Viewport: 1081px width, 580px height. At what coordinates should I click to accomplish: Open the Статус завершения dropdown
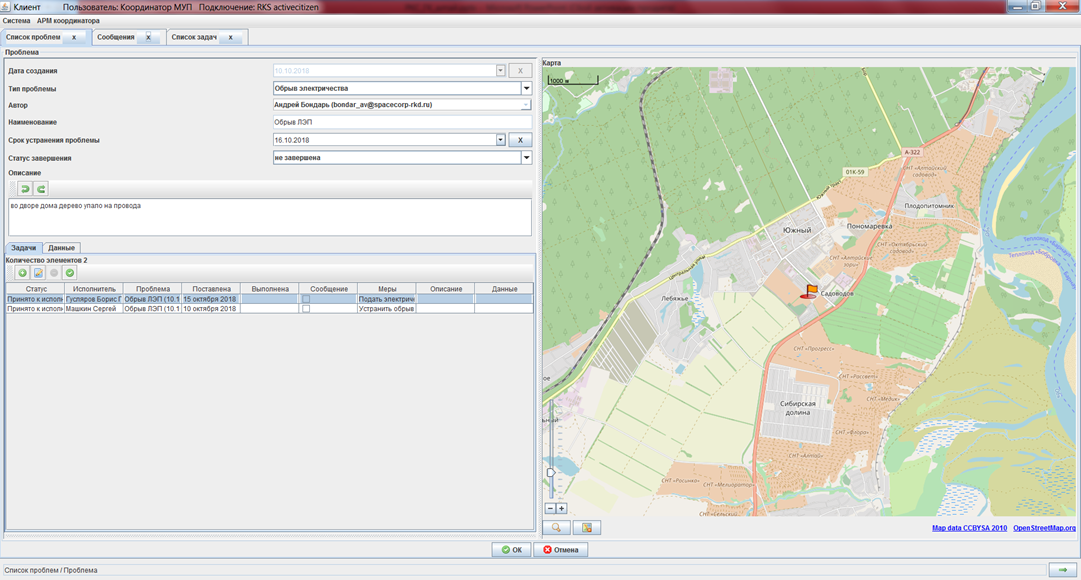(526, 157)
